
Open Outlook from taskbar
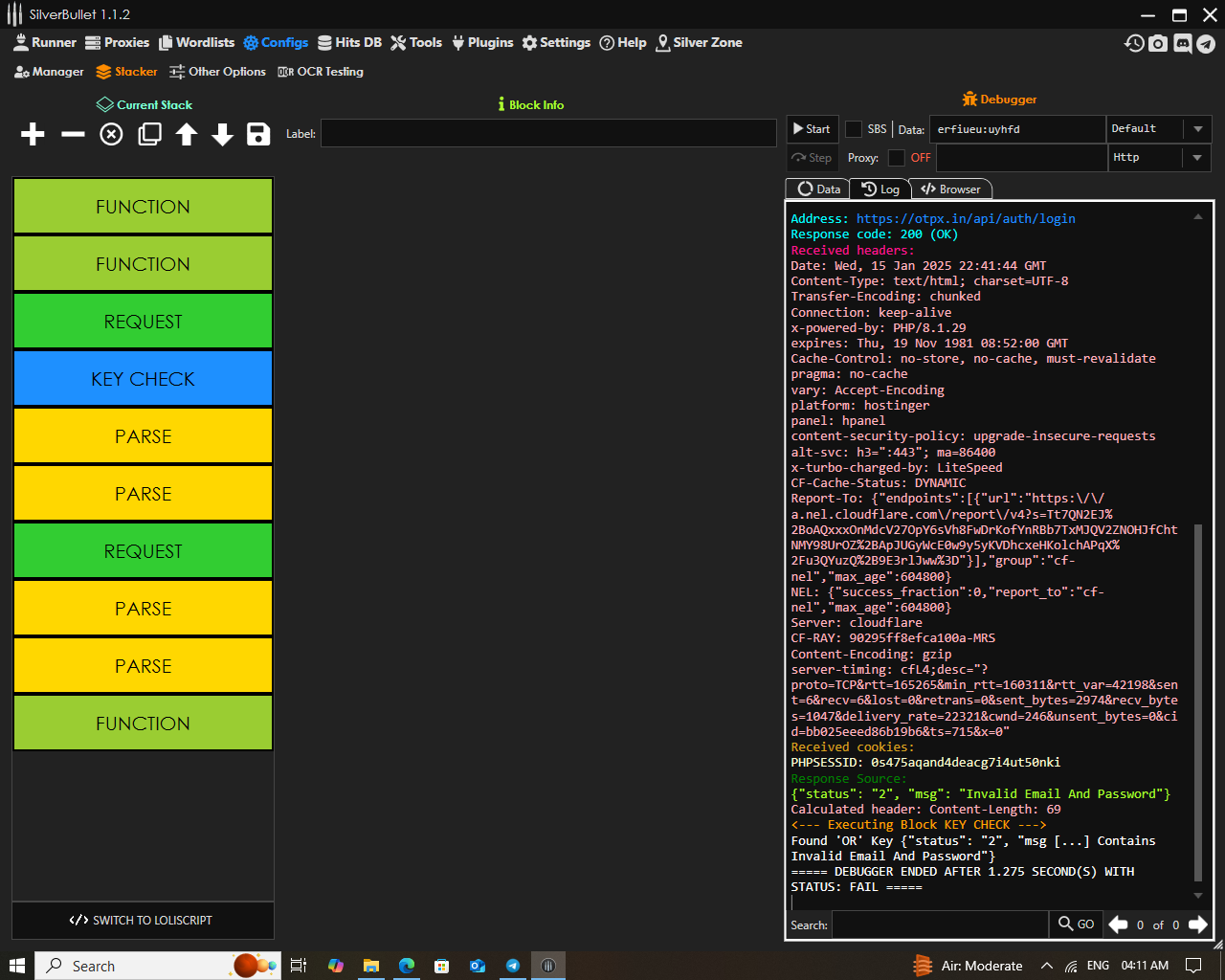point(478,966)
